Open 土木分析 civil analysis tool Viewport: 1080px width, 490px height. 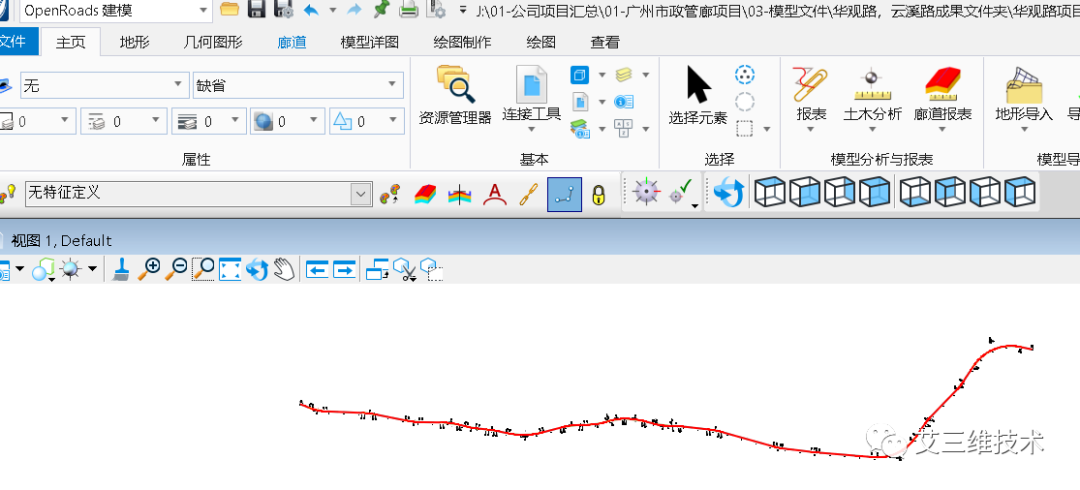[872, 95]
